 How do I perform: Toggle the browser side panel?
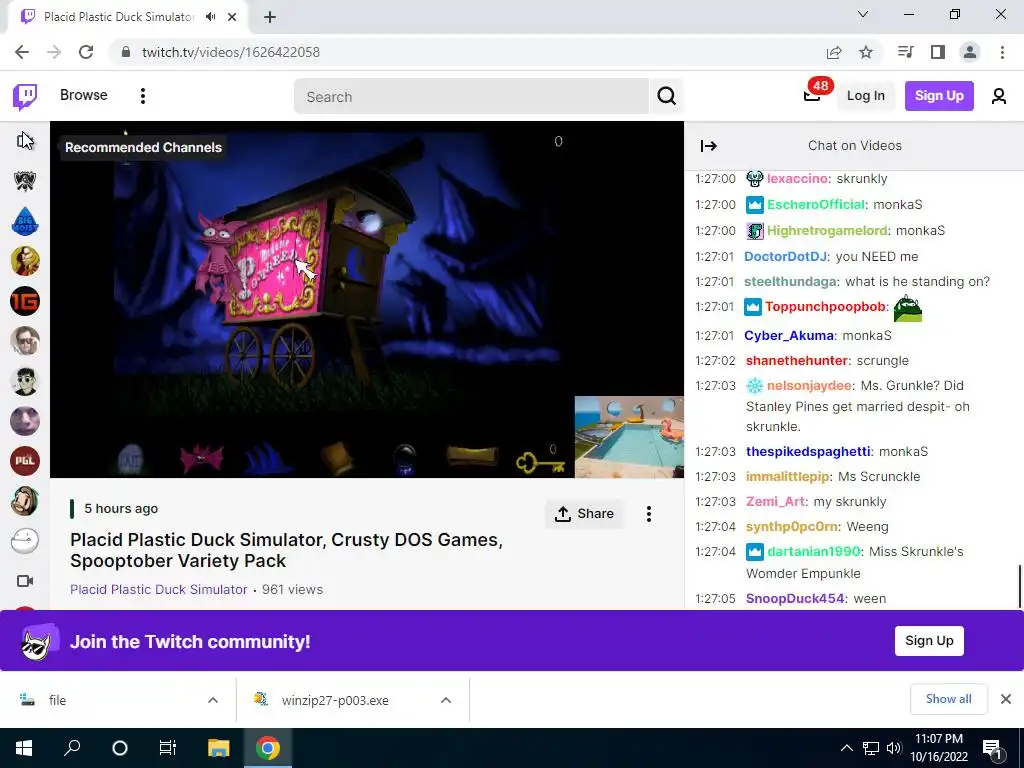[938, 52]
